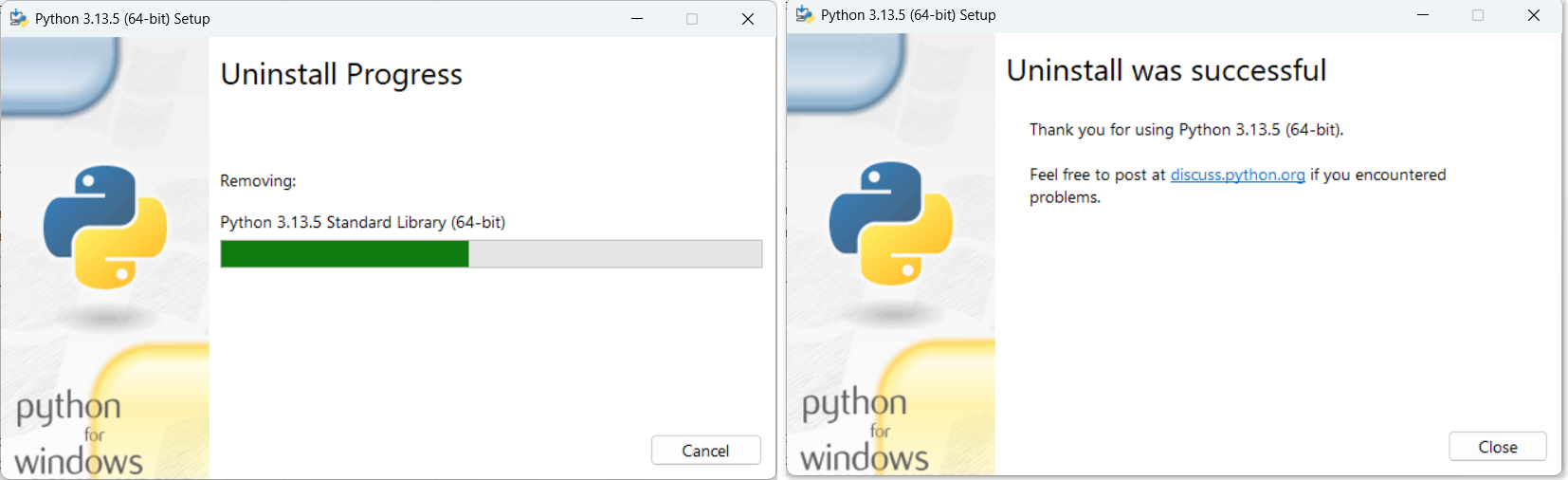Click the Thank you for using Python message

click(1187, 129)
